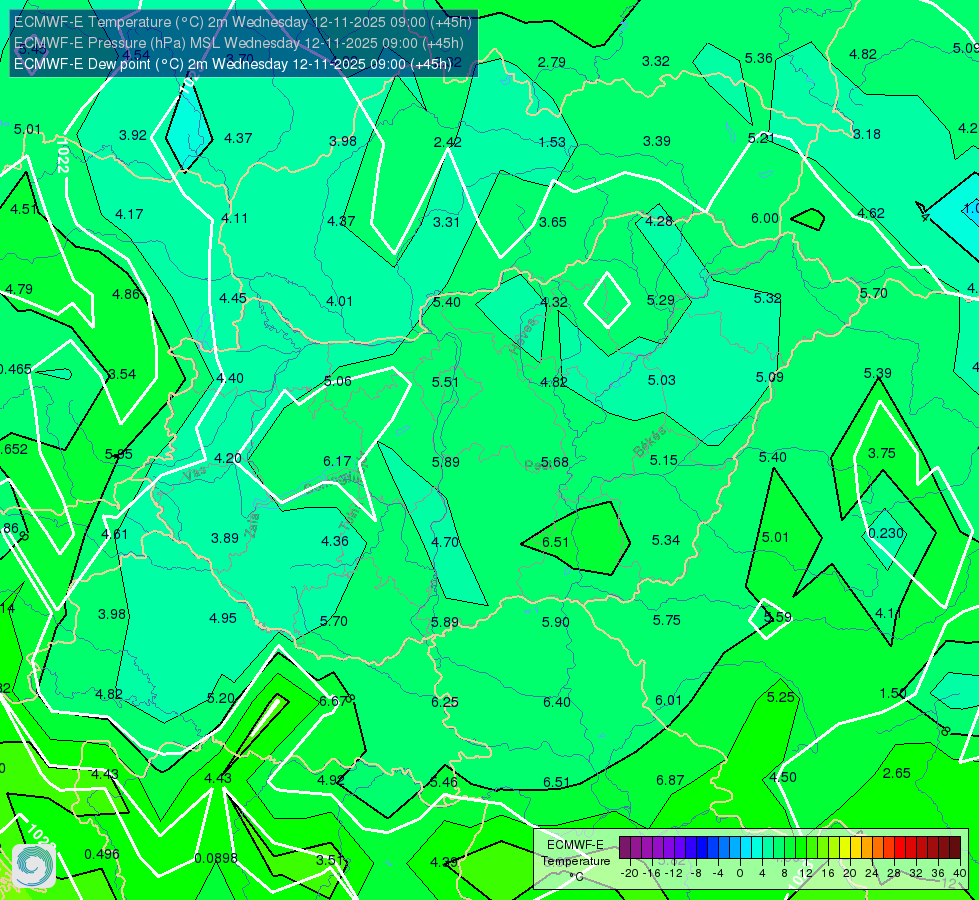979x900 pixels.
Task: Click the temperature value 3.54
Action: click(x=122, y=375)
